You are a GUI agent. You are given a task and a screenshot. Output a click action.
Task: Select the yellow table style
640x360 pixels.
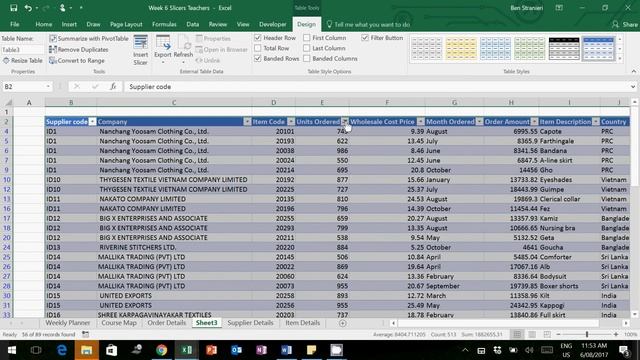461,49
